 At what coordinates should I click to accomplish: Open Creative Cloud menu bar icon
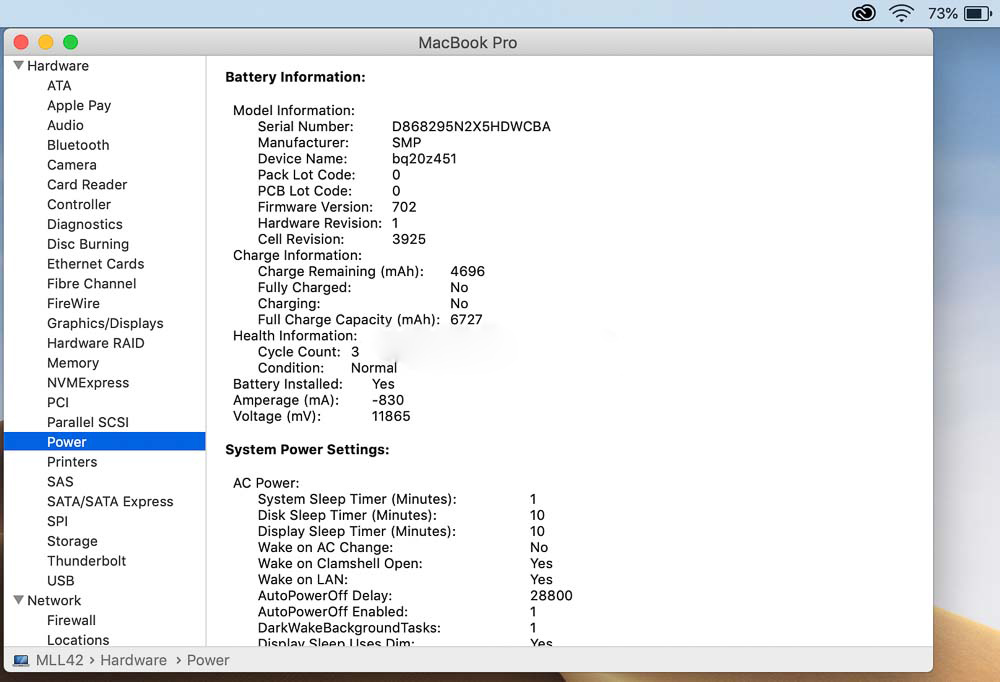pos(864,13)
